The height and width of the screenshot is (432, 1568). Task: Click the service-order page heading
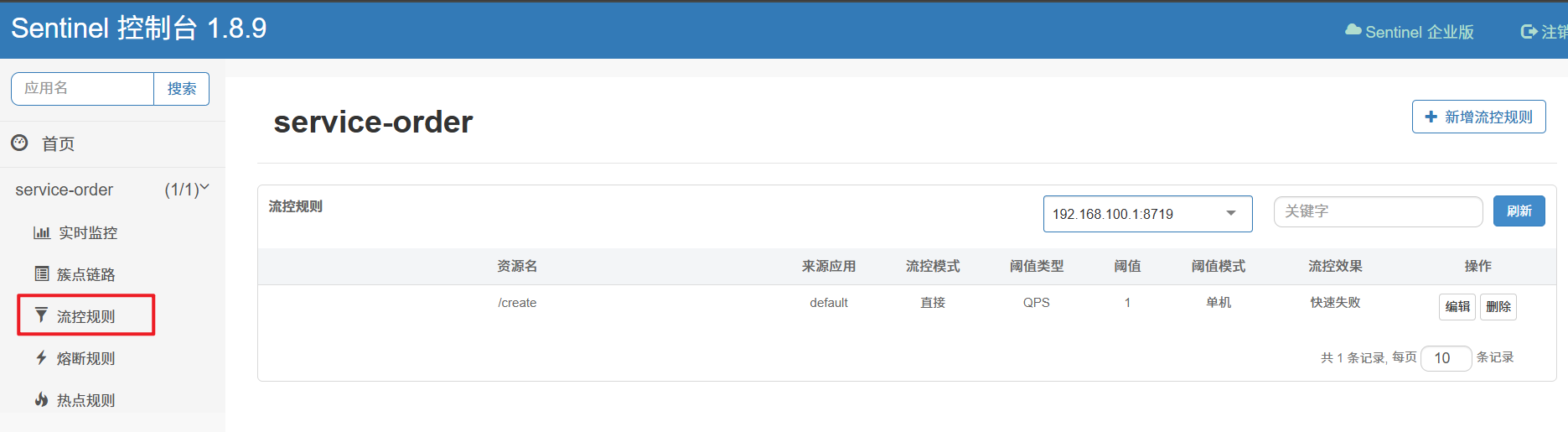[373, 122]
